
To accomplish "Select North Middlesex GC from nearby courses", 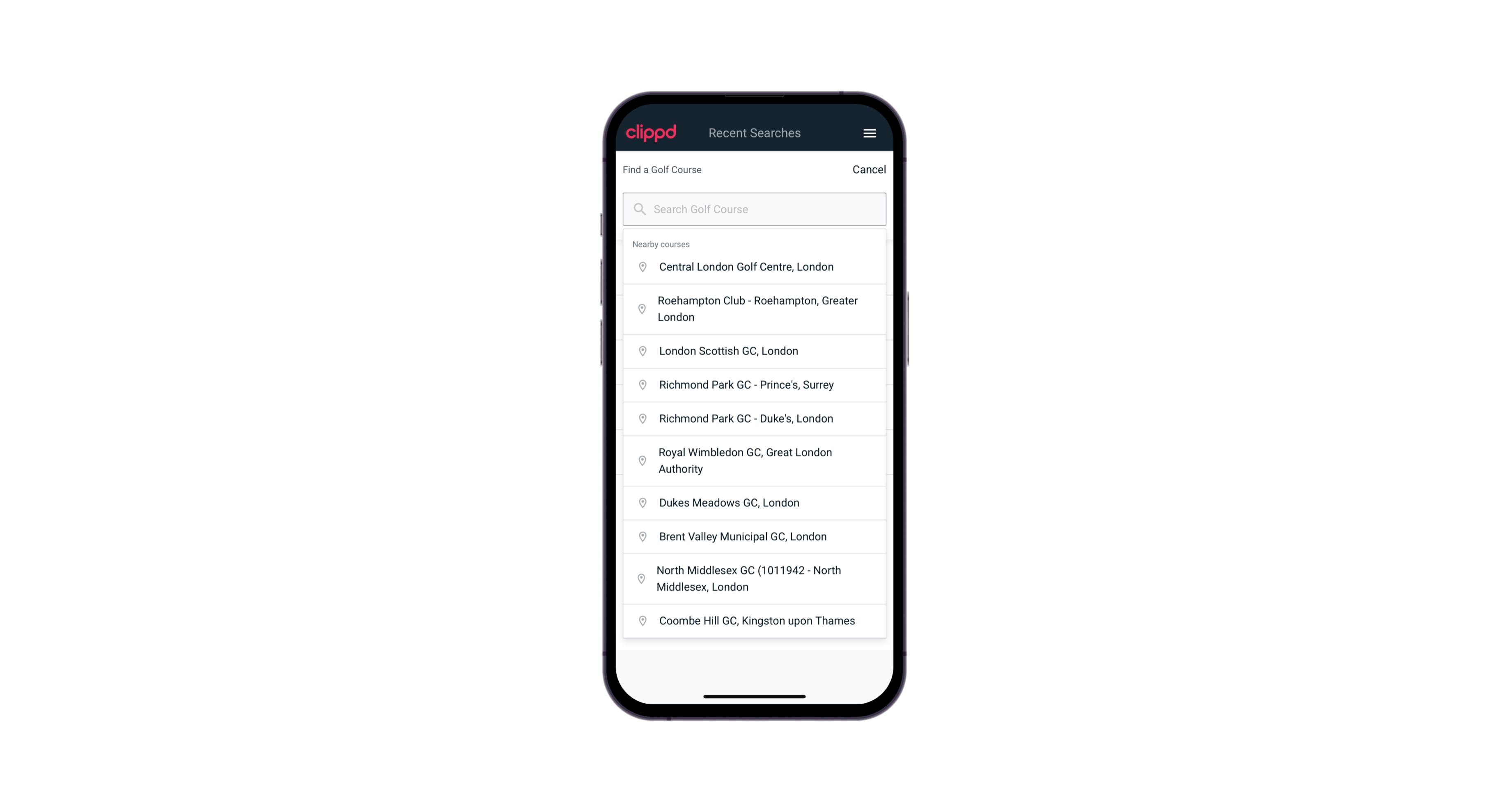I will click(x=754, y=578).
